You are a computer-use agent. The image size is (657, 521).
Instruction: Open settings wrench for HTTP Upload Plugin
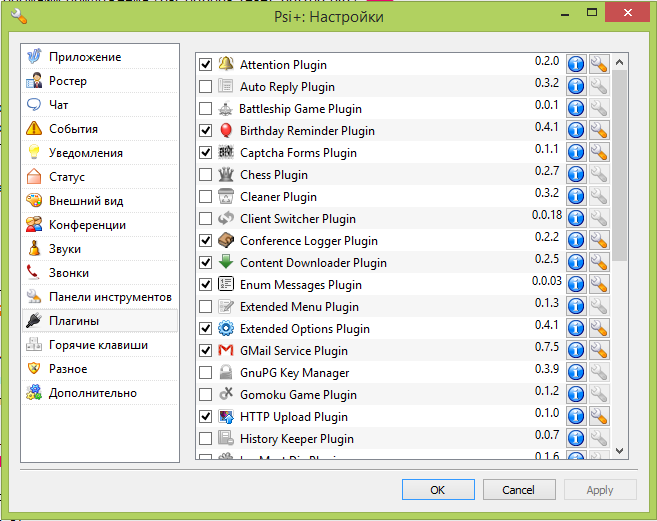pyautogui.click(x=599, y=417)
